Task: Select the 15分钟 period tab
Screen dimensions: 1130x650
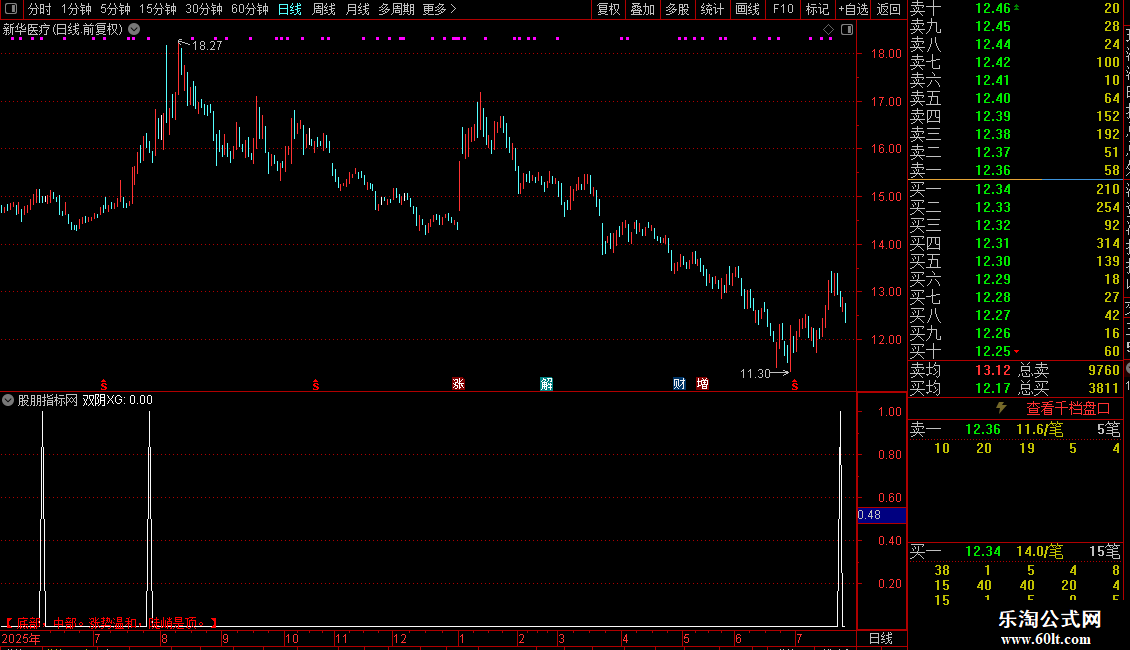Action: (158, 9)
